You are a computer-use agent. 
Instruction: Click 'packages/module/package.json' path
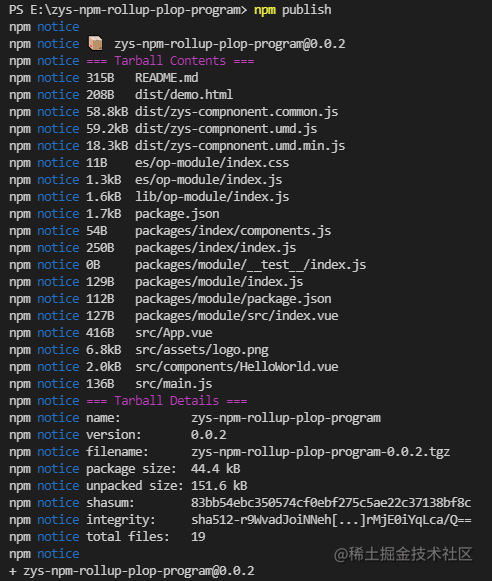coord(233,299)
